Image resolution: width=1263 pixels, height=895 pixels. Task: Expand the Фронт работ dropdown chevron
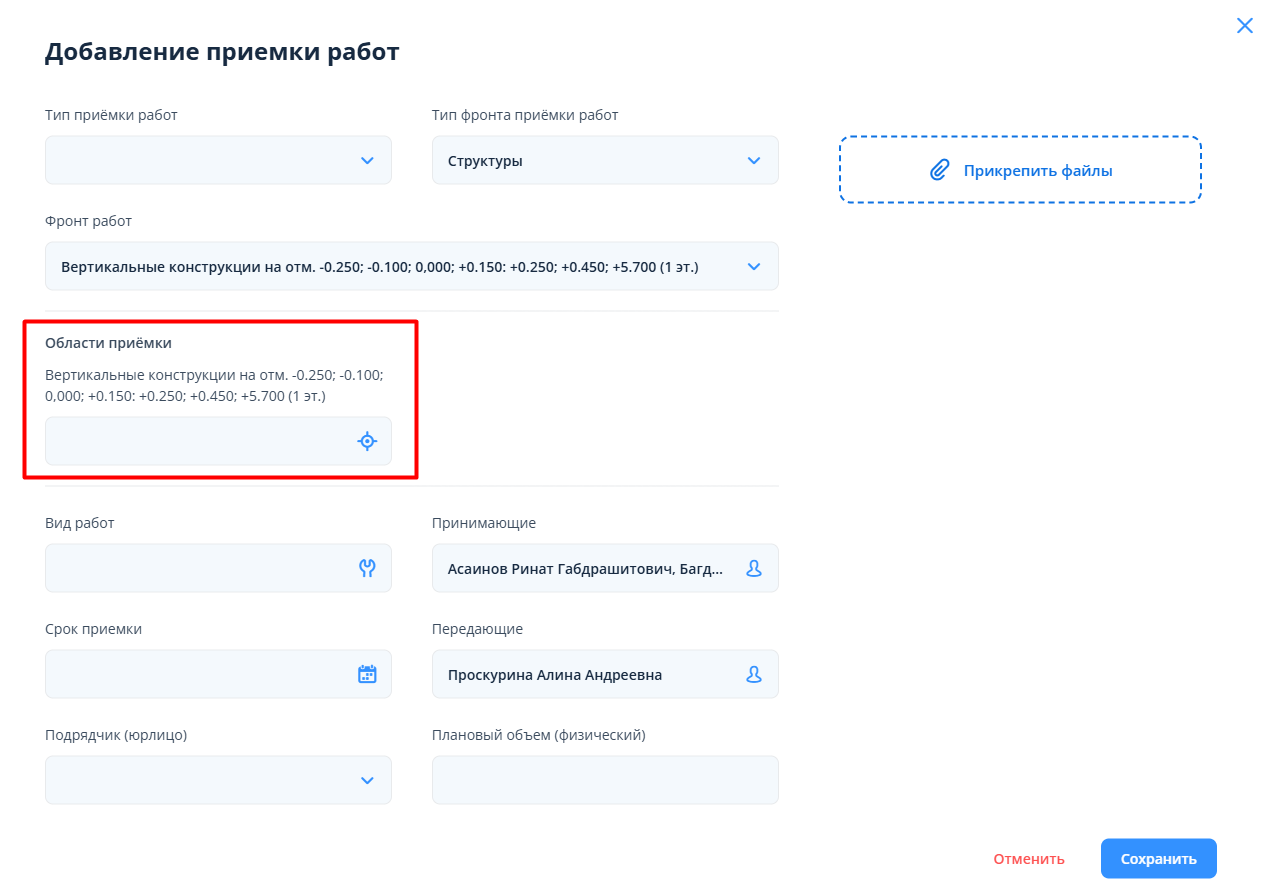tap(754, 266)
